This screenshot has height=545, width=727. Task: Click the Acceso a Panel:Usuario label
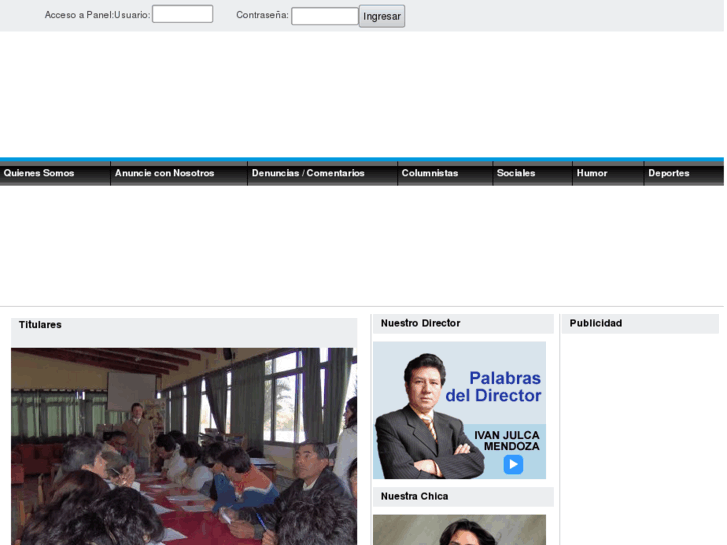pyautogui.click(x=97, y=15)
